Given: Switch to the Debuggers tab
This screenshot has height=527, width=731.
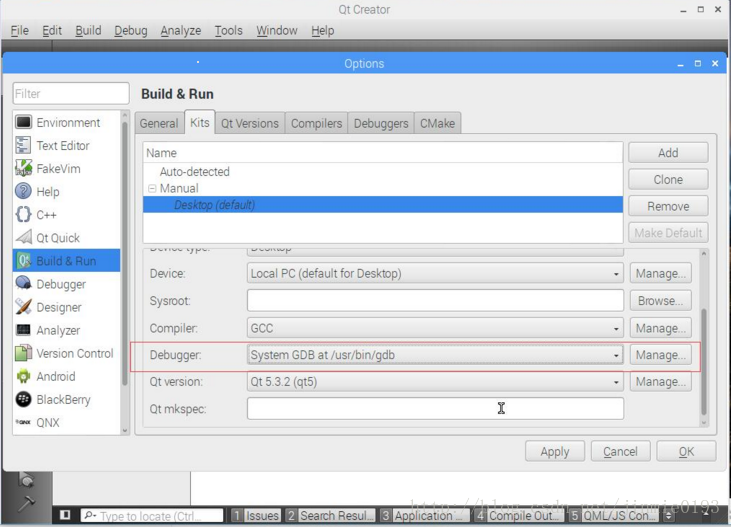Looking at the screenshot, I should click(x=381, y=124).
